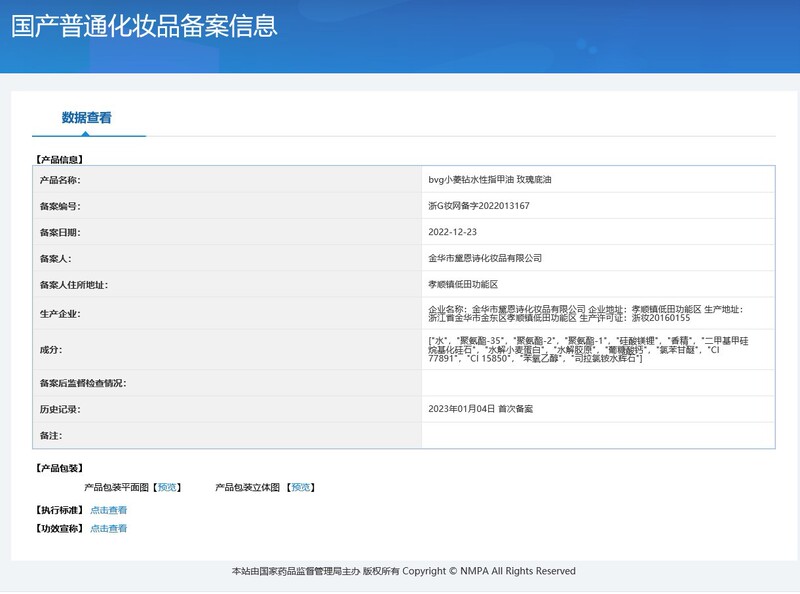
Task: Click the 【执行标准】 label
Action: pos(59,510)
